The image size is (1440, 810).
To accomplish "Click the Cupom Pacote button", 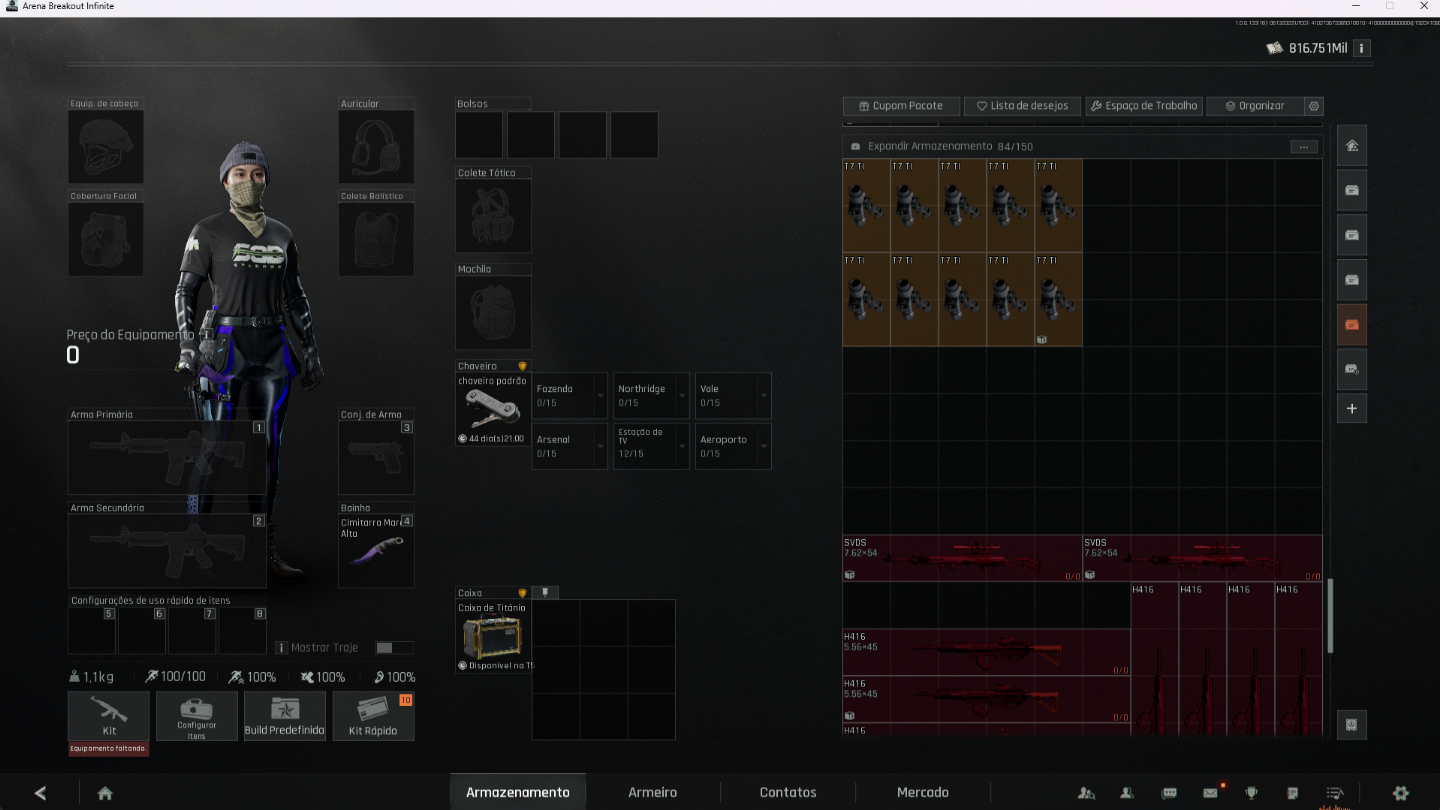I will pyautogui.click(x=901, y=106).
